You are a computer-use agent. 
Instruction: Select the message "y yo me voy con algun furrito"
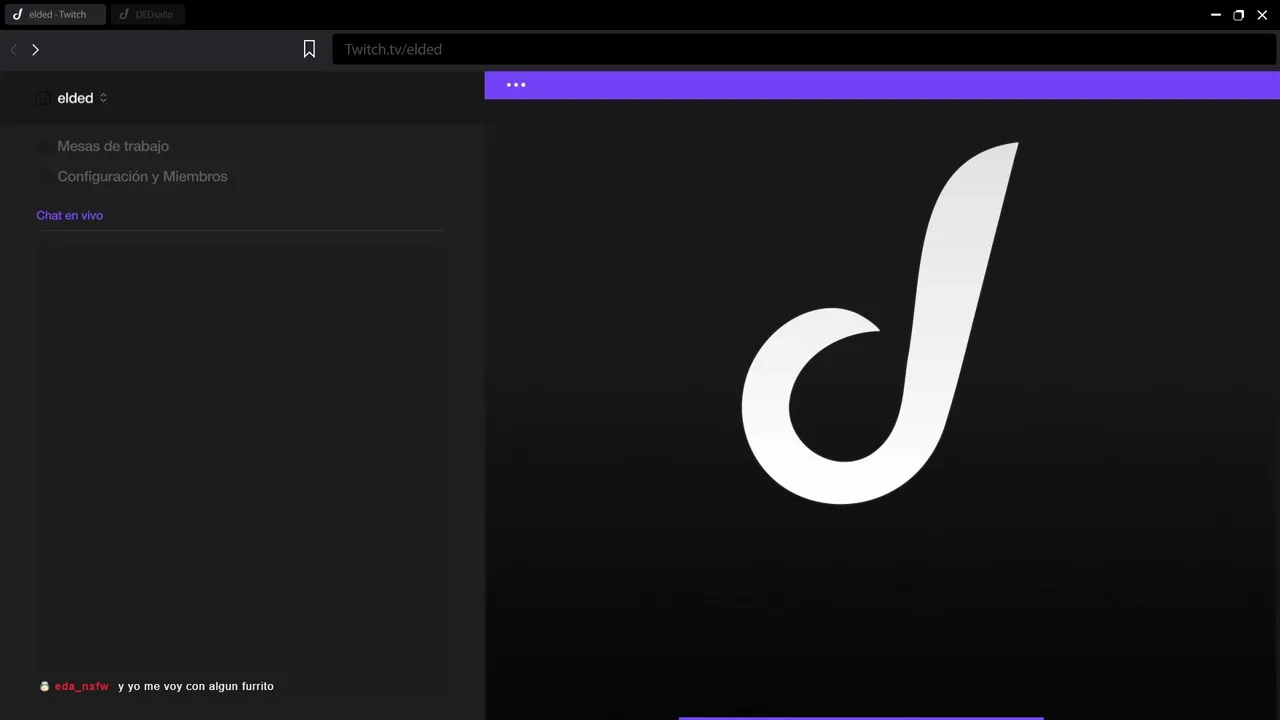196,686
